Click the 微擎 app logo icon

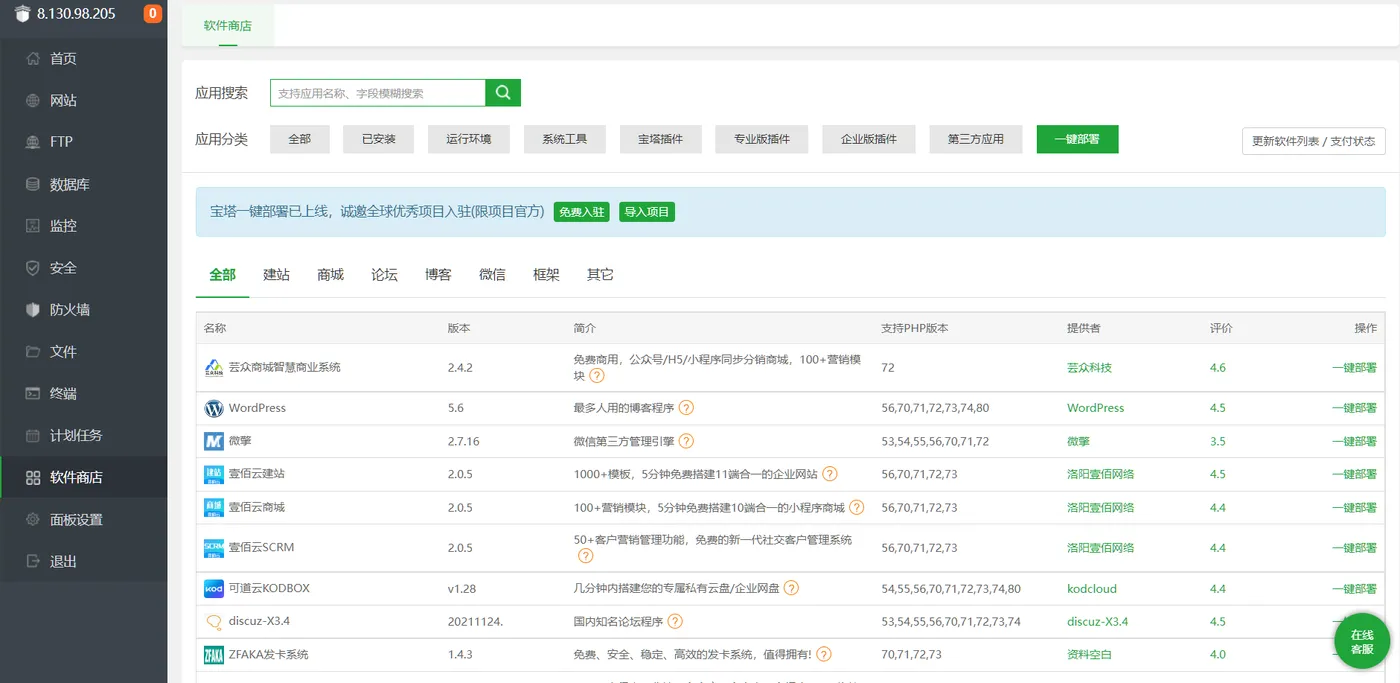(x=214, y=441)
